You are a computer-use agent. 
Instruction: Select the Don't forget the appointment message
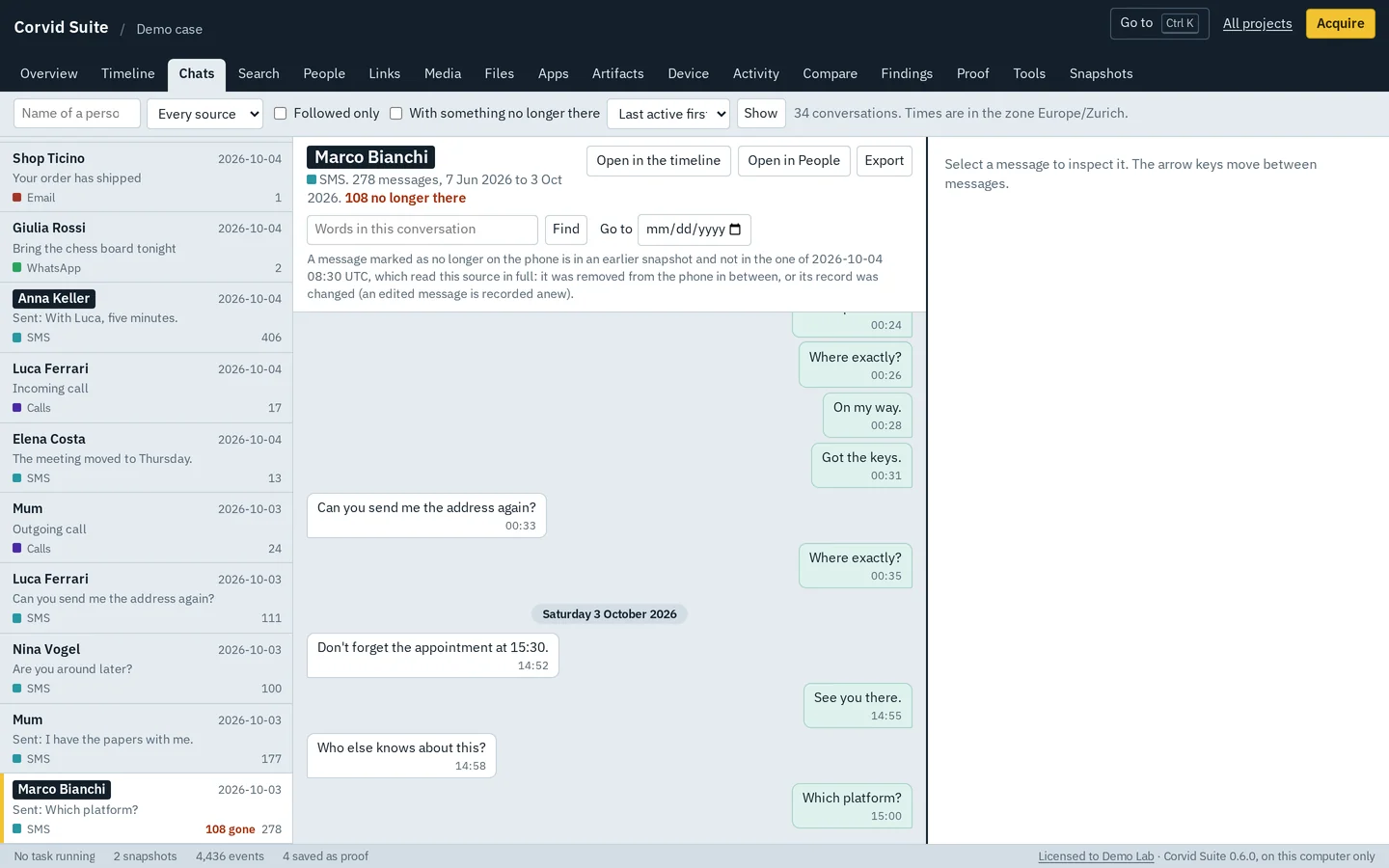click(433, 656)
